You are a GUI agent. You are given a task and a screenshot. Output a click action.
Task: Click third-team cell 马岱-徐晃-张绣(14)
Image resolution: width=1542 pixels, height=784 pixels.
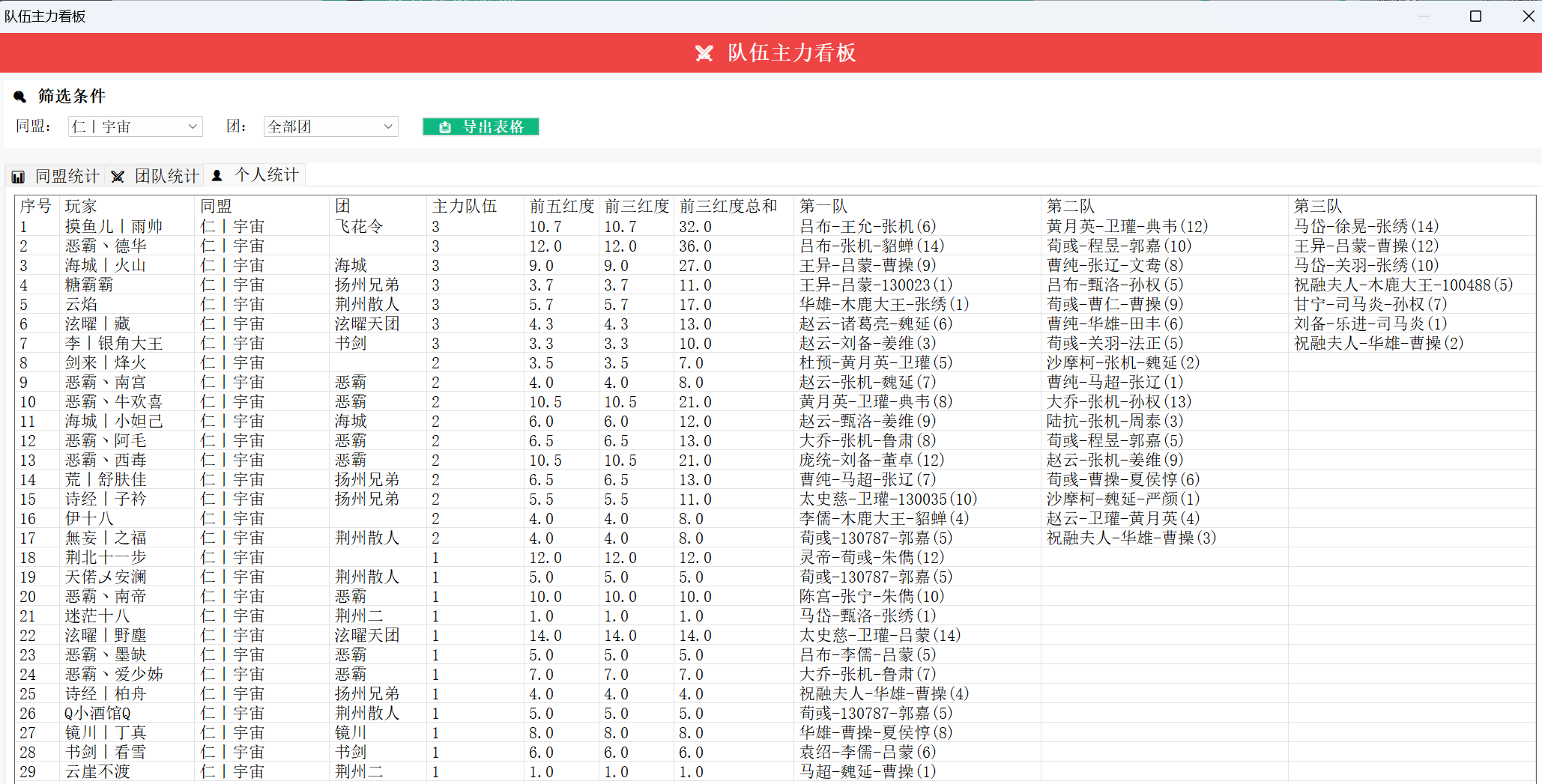point(1367,226)
